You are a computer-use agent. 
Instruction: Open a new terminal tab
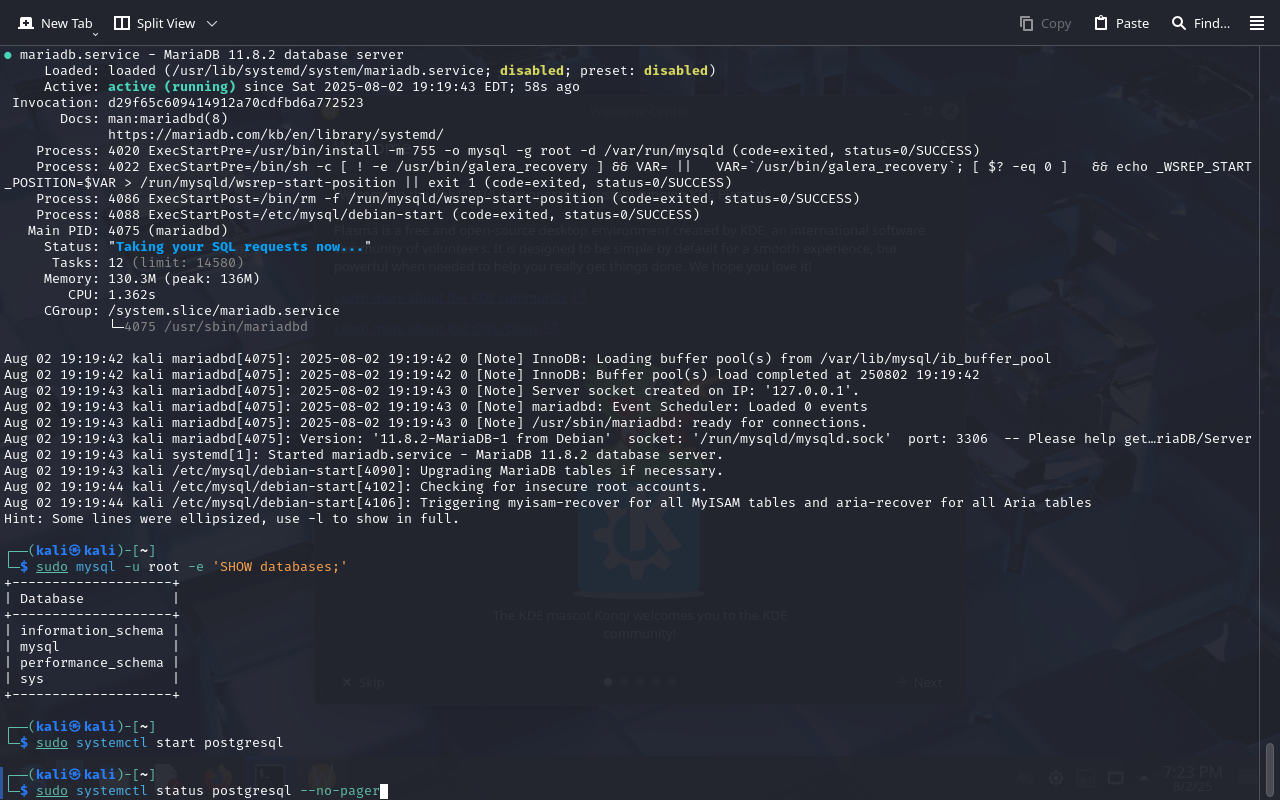pyautogui.click(x=55, y=22)
